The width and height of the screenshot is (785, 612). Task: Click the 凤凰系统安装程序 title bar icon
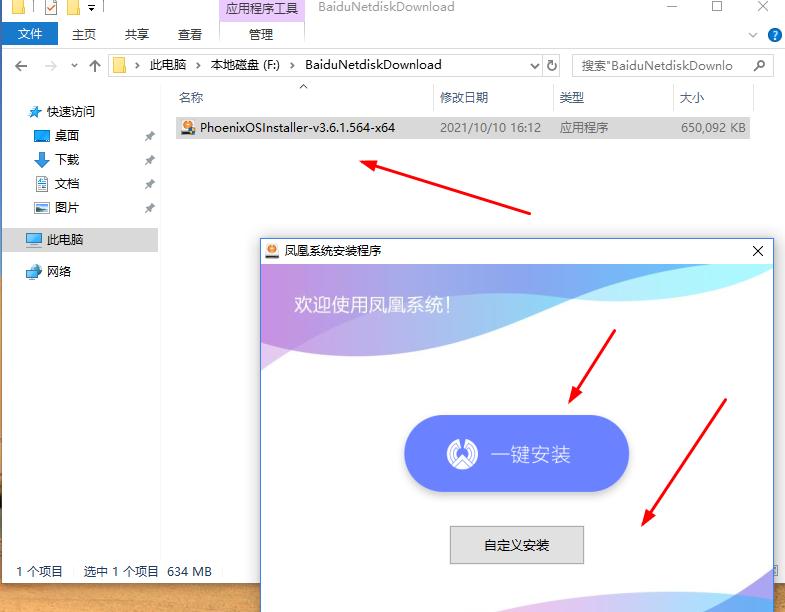click(272, 250)
